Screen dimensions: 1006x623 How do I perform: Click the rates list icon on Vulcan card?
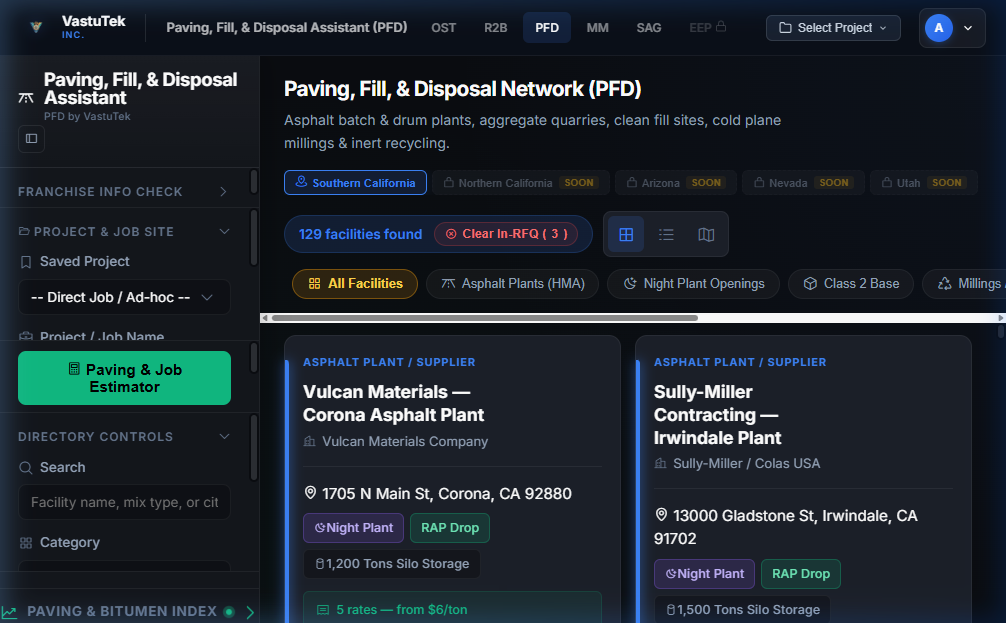coord(323,610)
